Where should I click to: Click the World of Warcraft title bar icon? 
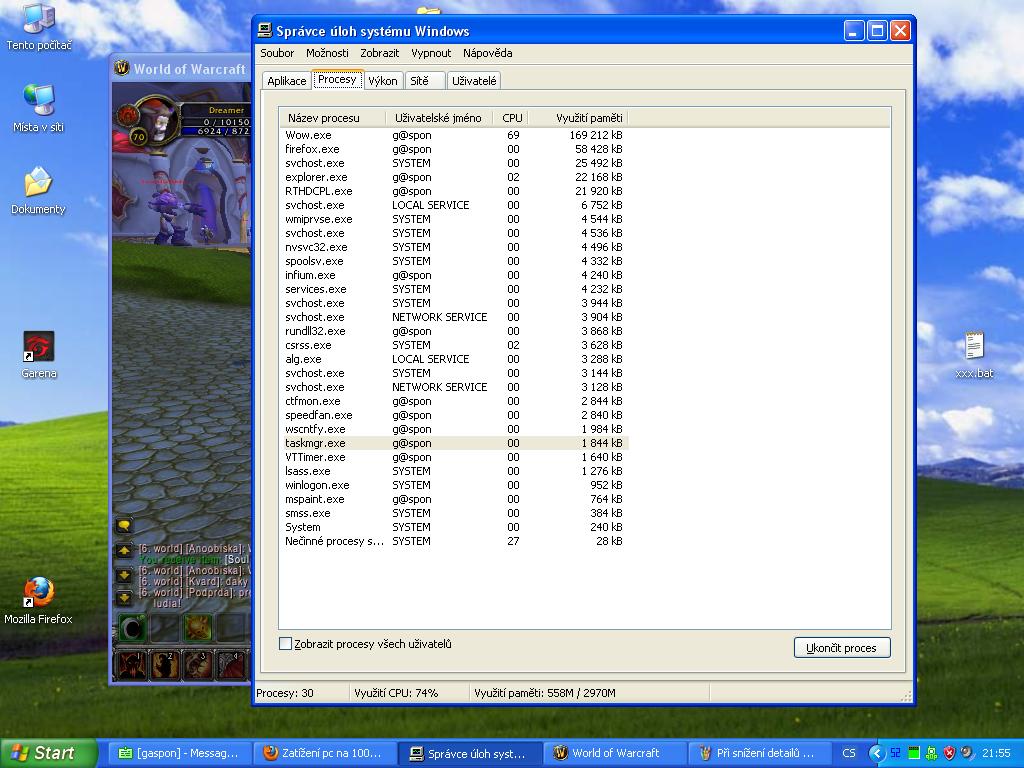[x=121, y=68]
